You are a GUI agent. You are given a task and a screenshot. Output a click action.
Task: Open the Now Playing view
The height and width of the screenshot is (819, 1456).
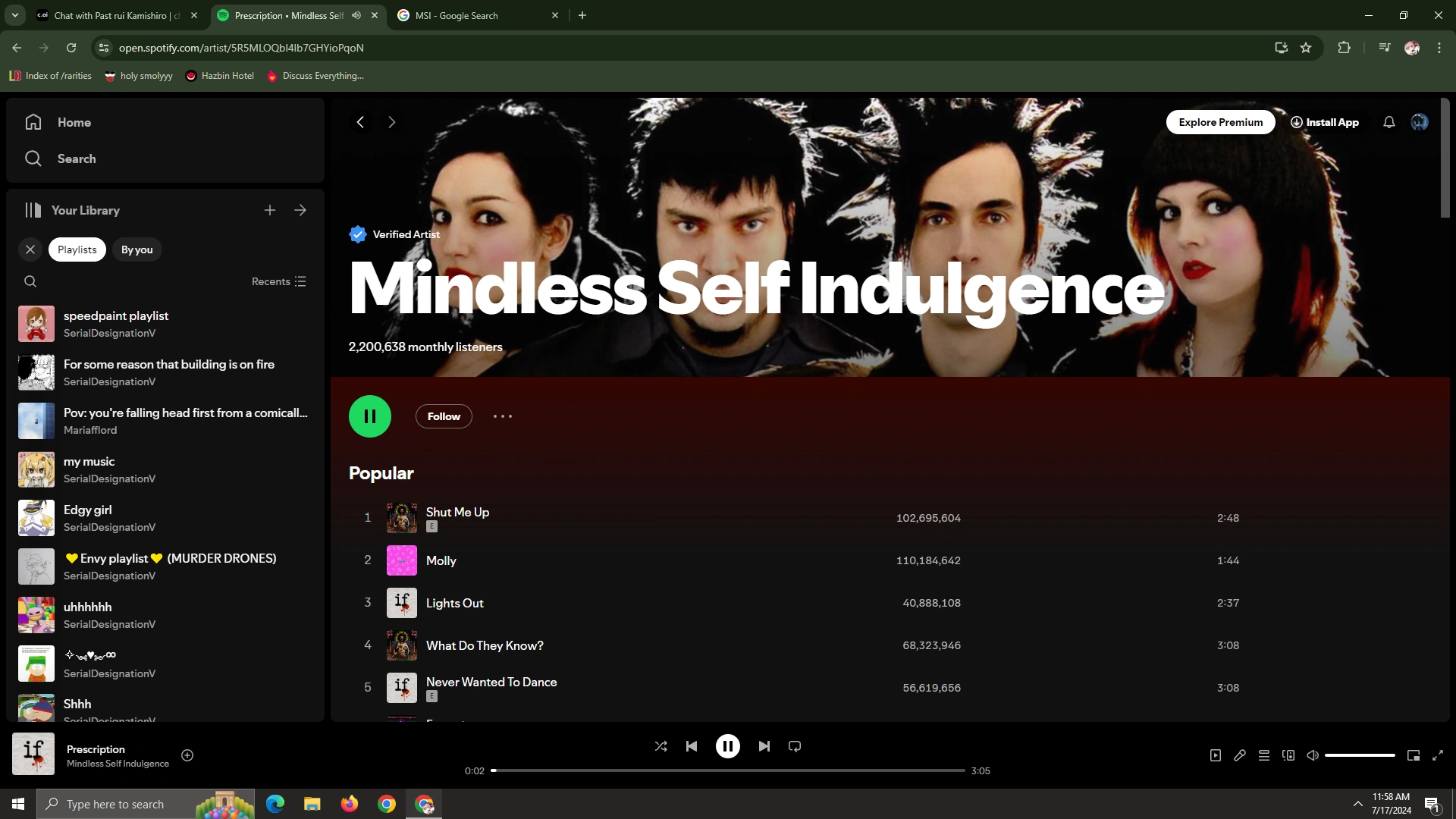[x=1216, y=755]
